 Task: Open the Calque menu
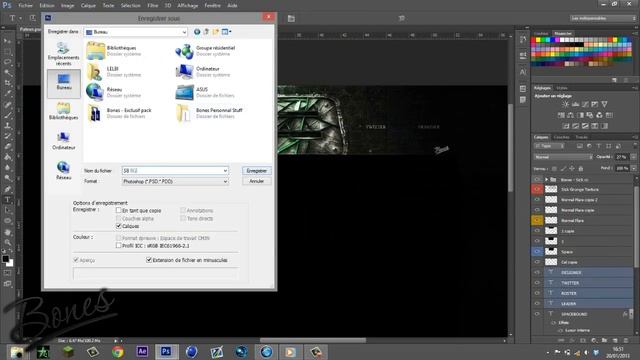(88, 6)
